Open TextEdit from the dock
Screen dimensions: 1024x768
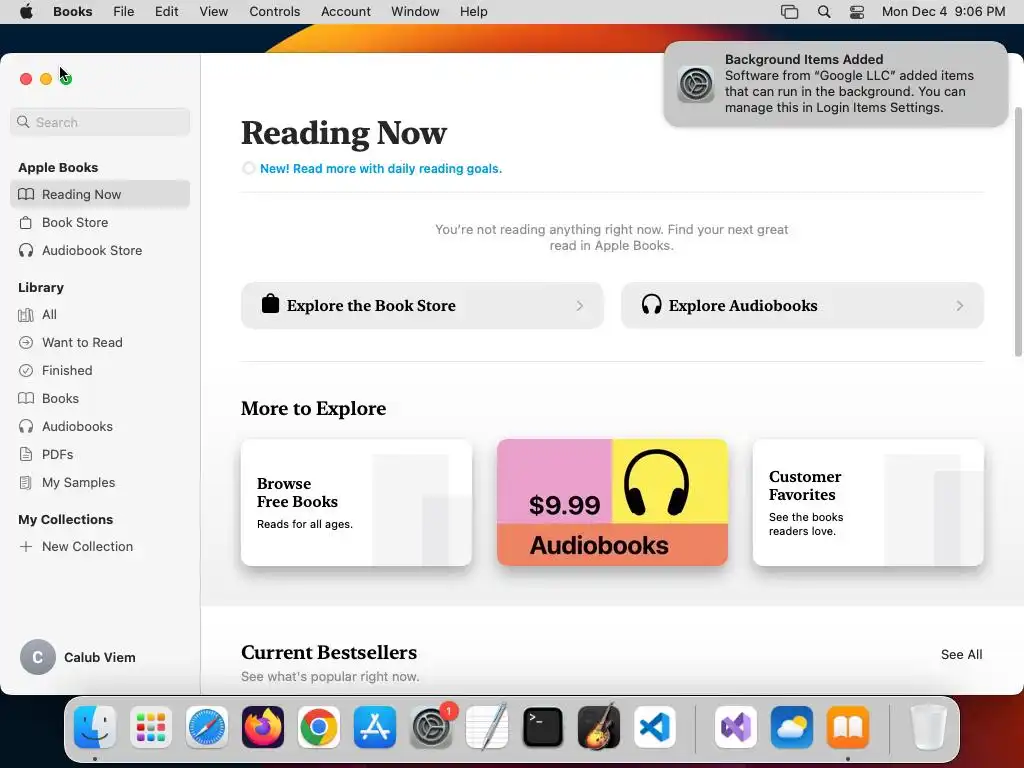pos(487,727)
